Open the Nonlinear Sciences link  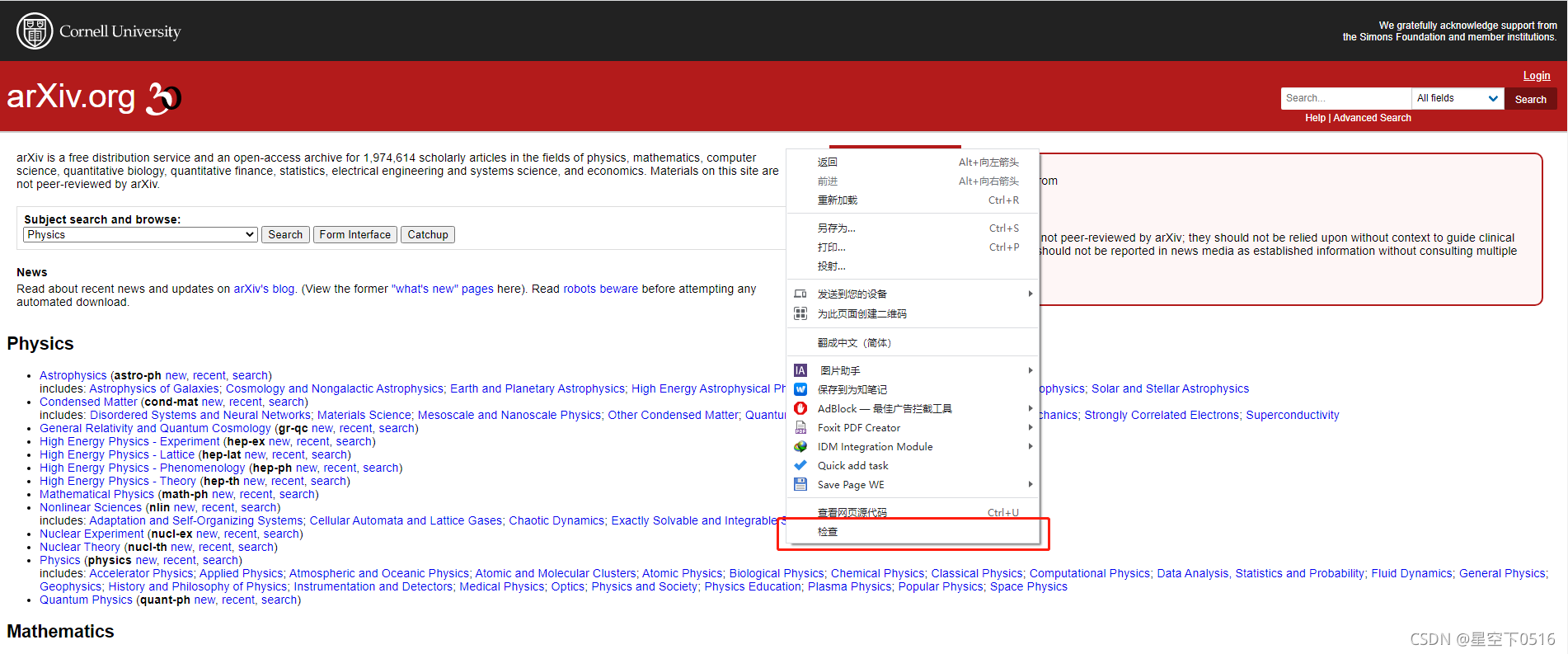(91, 507)
